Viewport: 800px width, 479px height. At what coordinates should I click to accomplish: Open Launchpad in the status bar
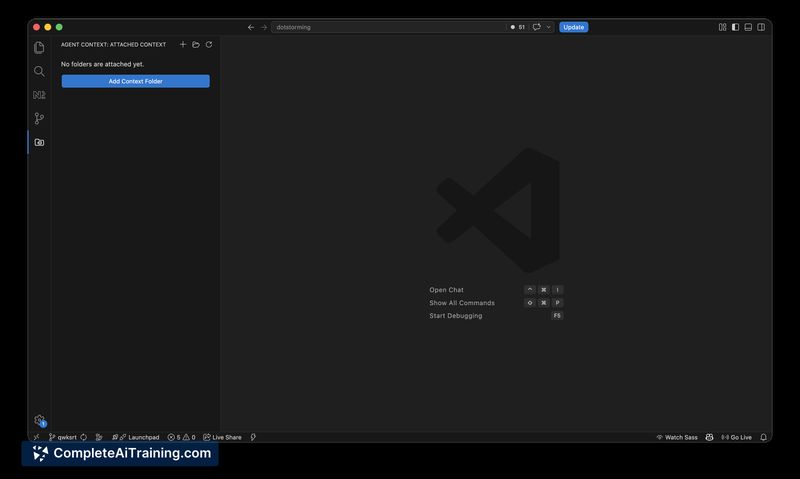click(x=136, y=437)
